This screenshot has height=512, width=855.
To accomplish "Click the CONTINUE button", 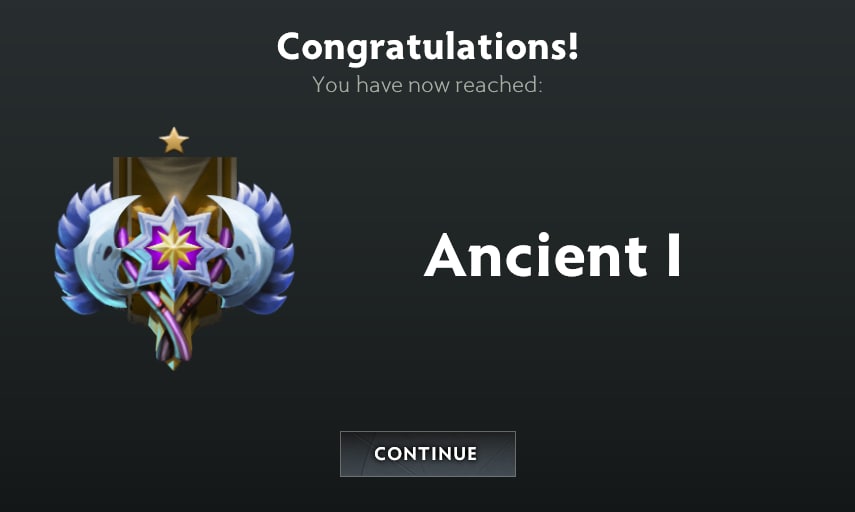I will pos(428,454).
